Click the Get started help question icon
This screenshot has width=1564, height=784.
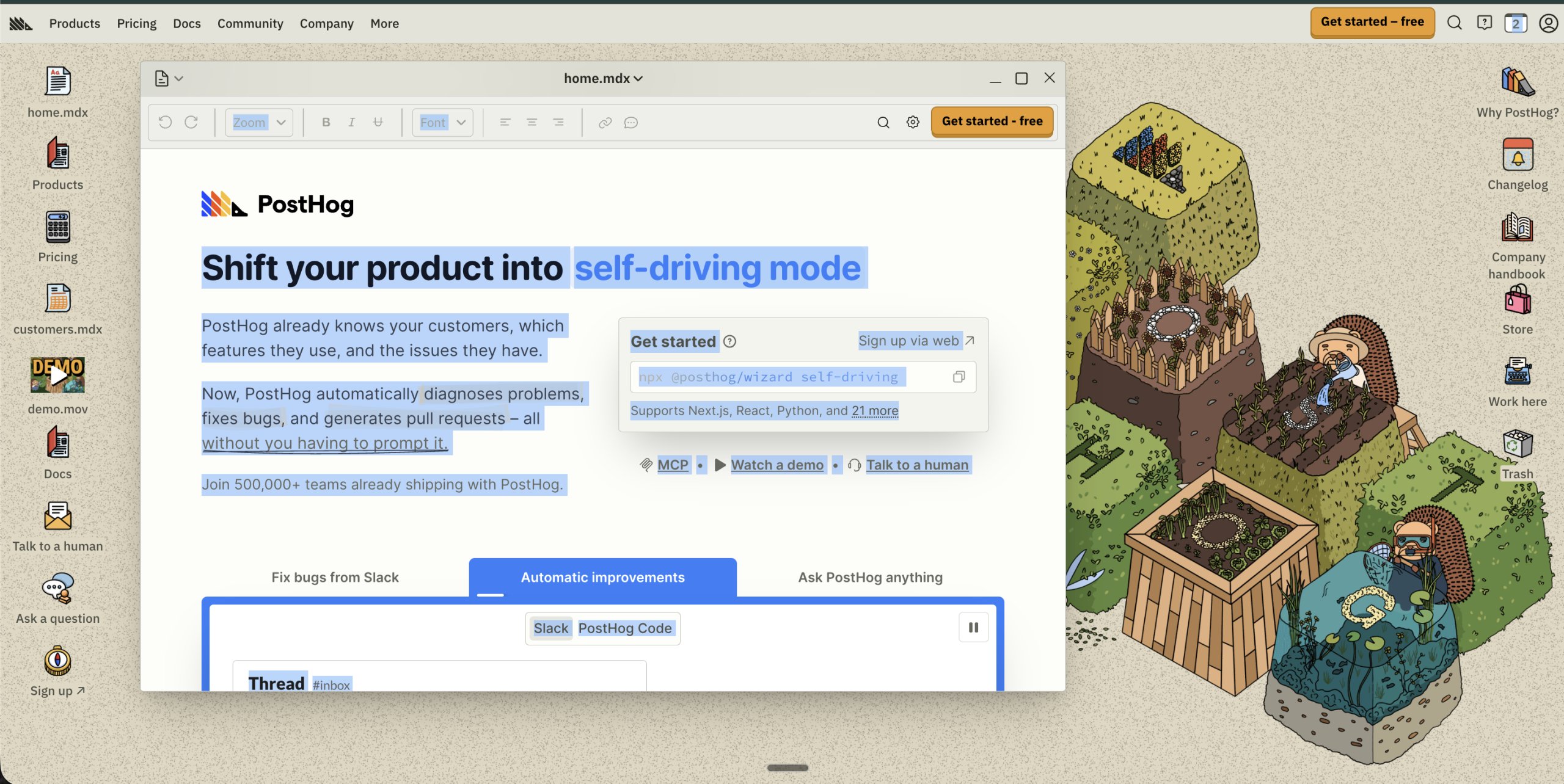pos(729,341)
